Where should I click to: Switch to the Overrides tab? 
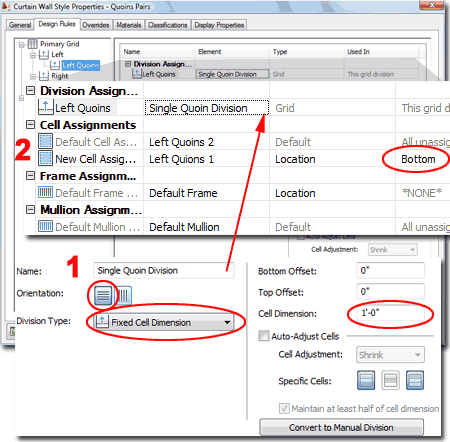[96, 25]
